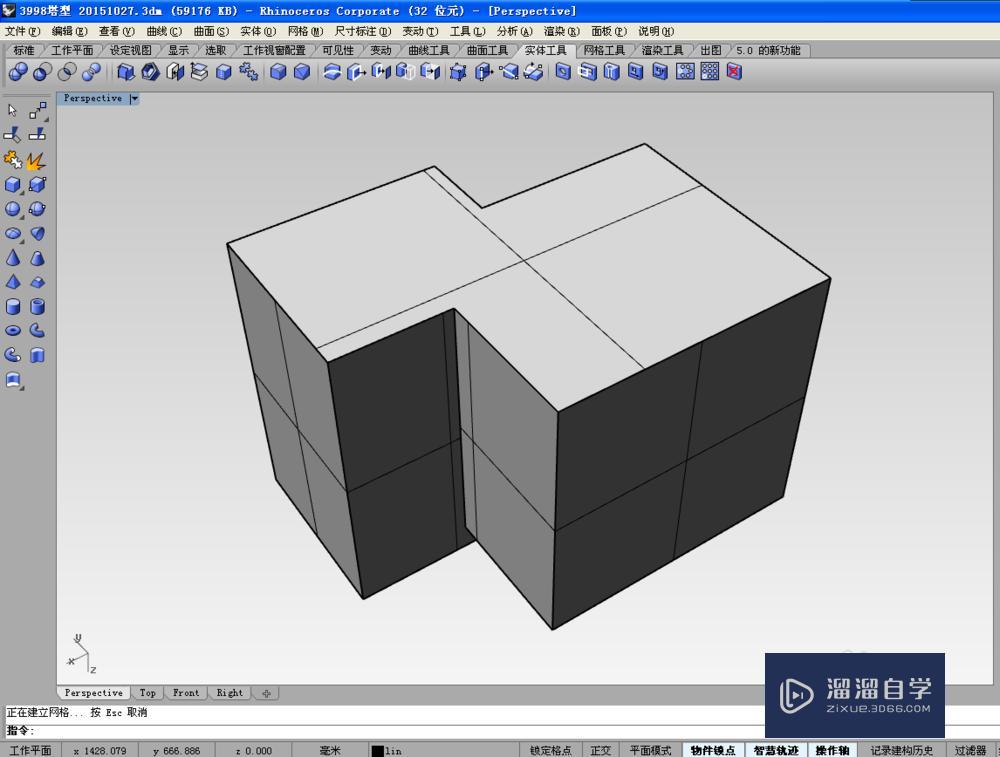1000x757 pixels.
Task: Click the x 1428.079 coordinate readout
Action: pos(99,751)
